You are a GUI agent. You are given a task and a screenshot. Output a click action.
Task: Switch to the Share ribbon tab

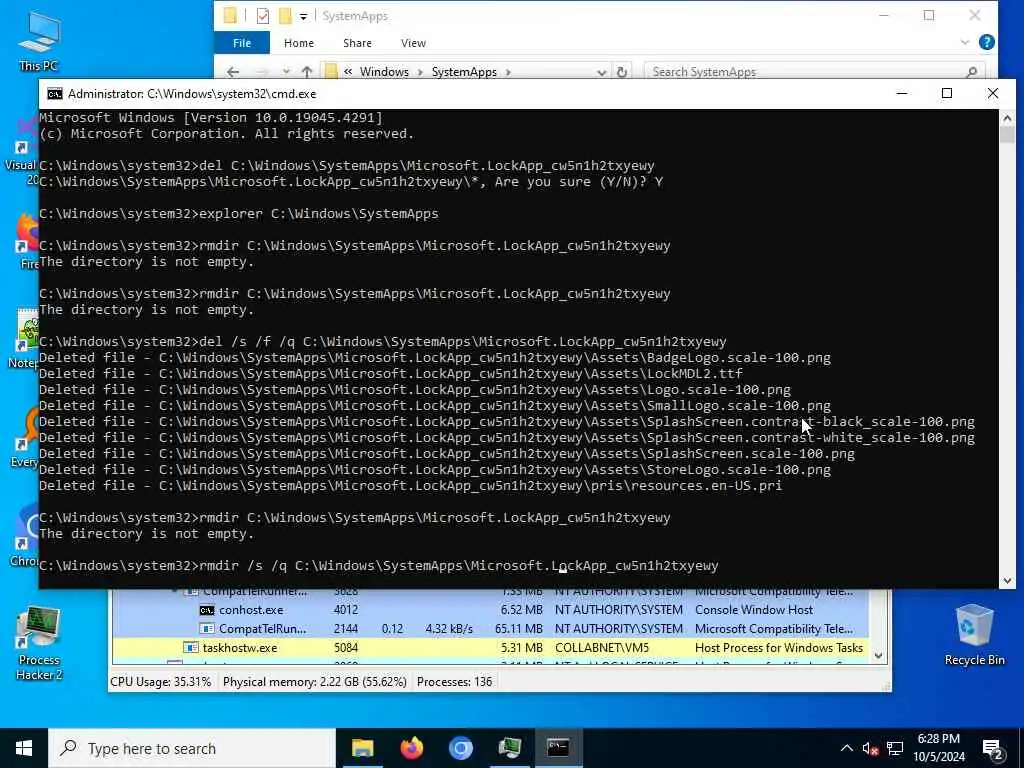(x=357, y=43)
